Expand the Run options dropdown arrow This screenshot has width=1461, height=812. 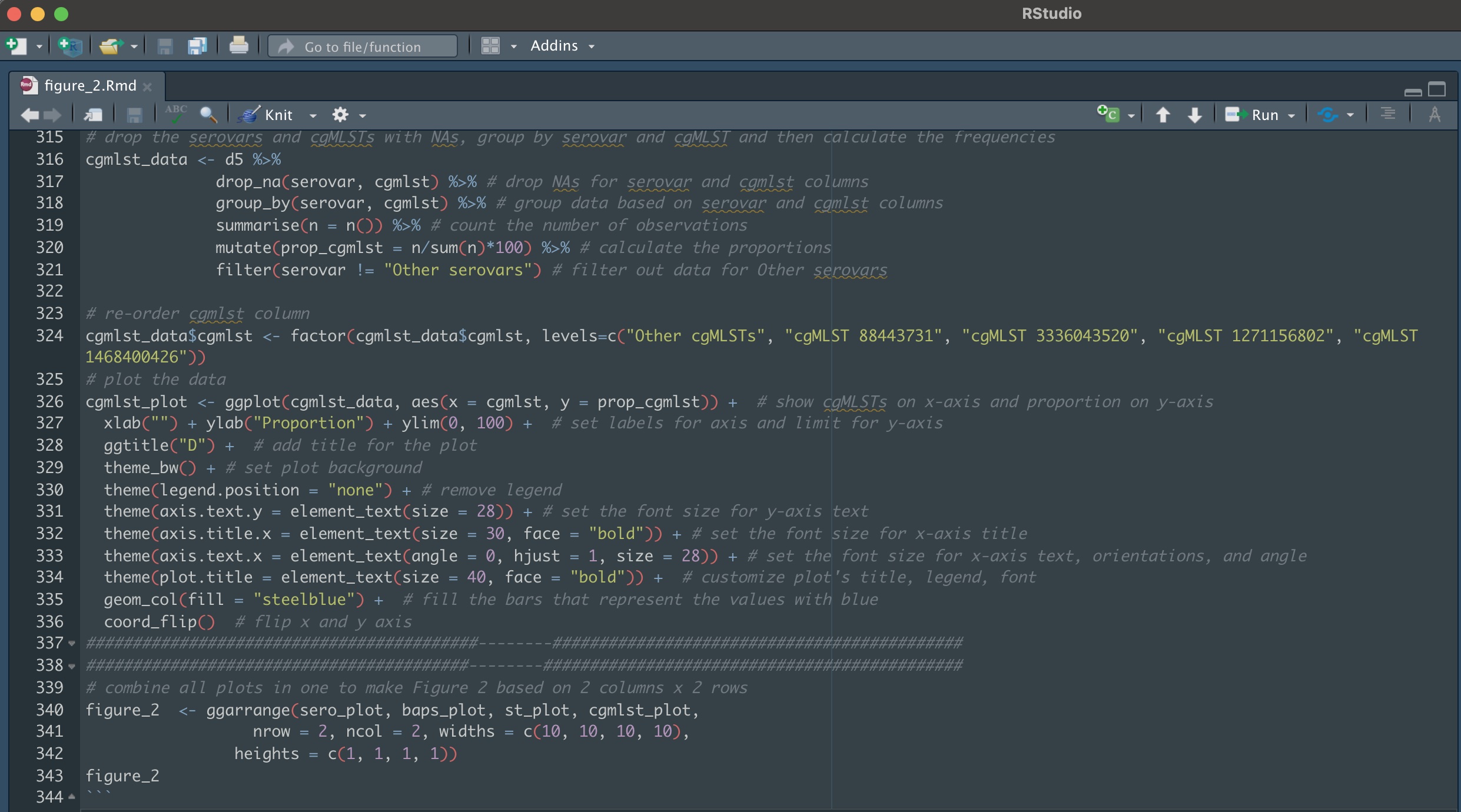click(1291, 115)
